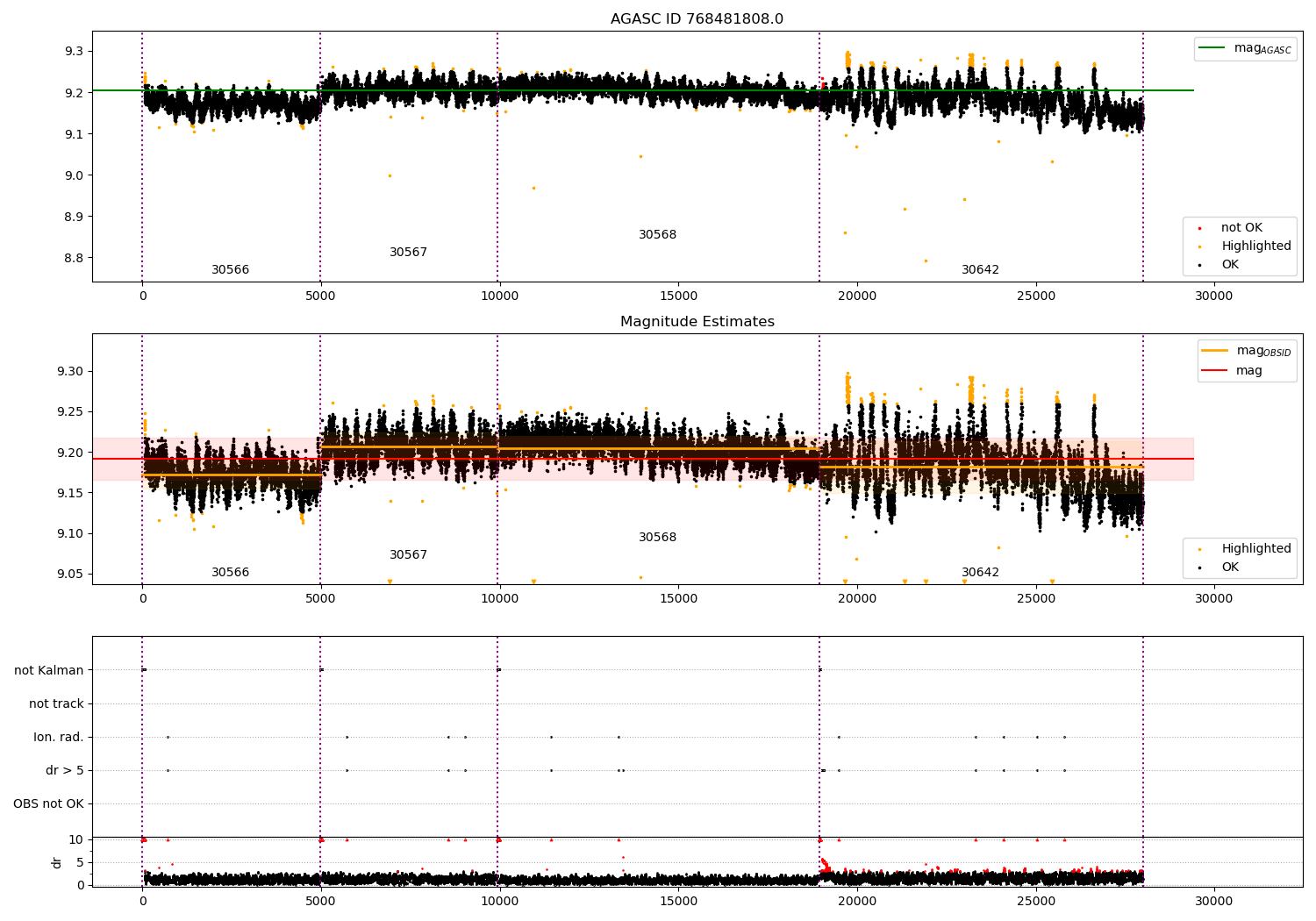Screen dimensions: 1316x921
Task: Click observation label 30566 in the top plot
Action: tap(230, 270)
